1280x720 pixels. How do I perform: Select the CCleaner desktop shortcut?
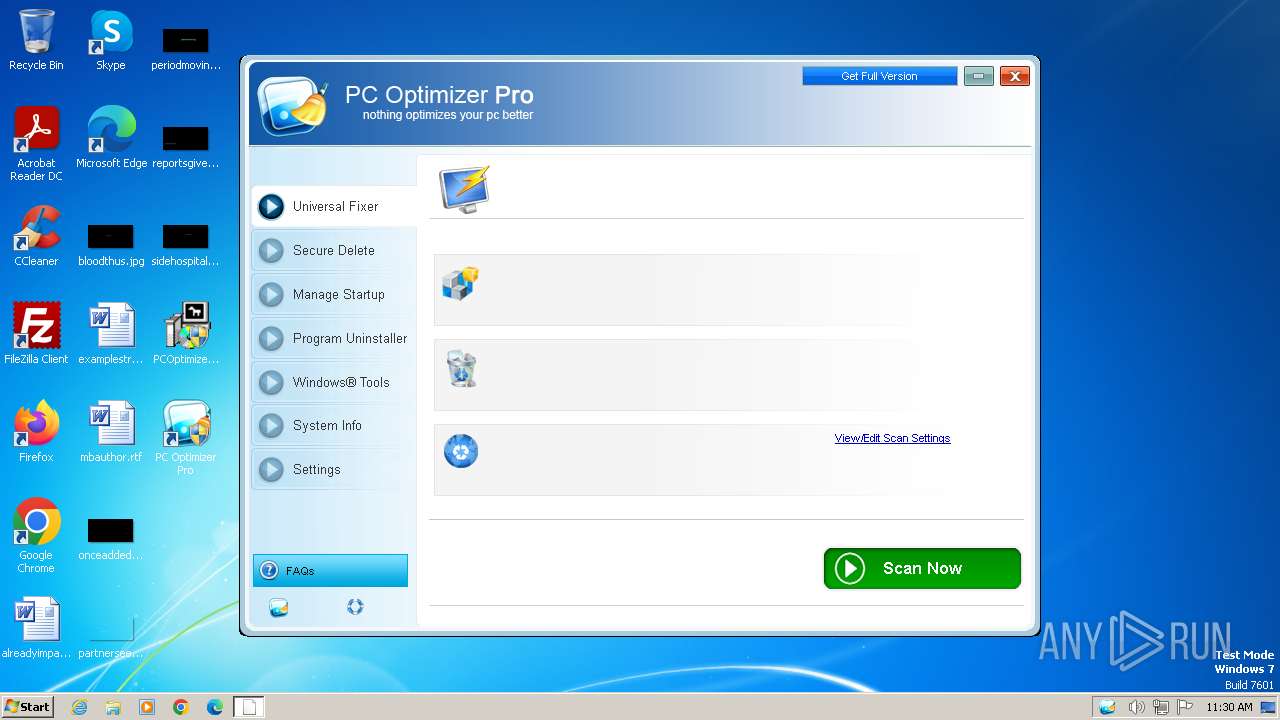coord(36,236)
